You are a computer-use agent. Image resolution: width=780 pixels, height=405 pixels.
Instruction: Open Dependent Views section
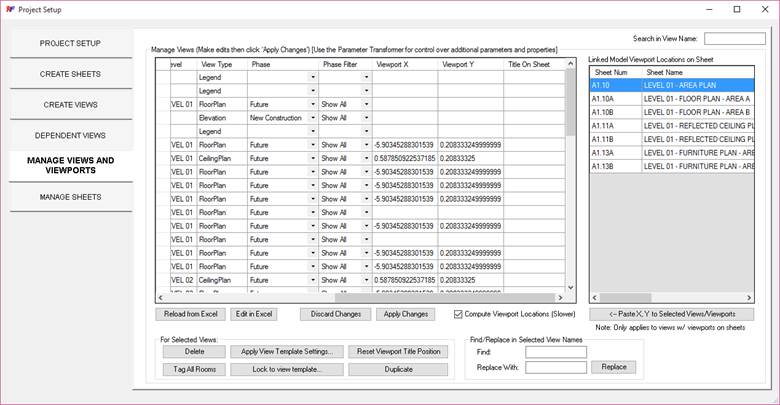70,135
